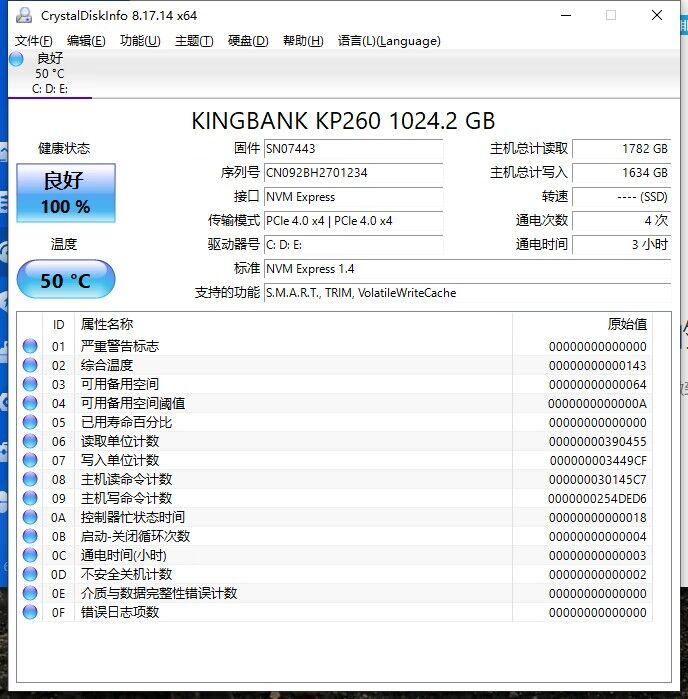Click the 良好 100 % health status button

pos(66,193)
